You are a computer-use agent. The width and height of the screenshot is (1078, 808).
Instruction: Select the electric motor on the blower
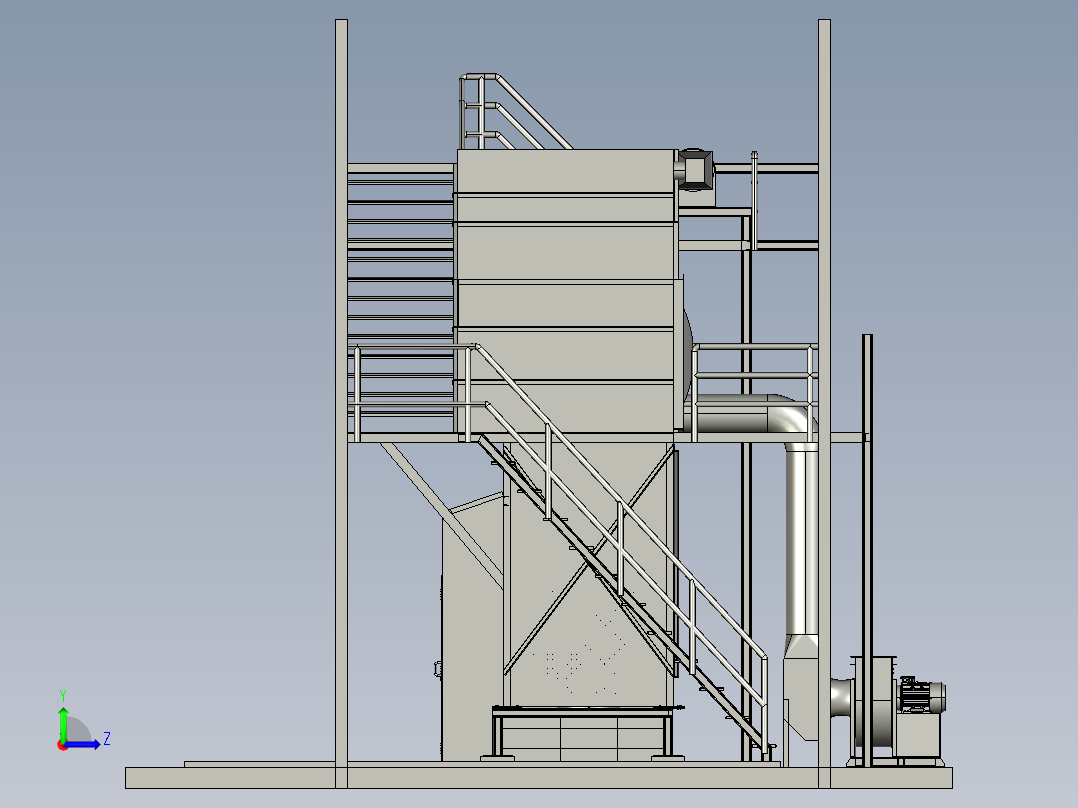pos(922,695)
